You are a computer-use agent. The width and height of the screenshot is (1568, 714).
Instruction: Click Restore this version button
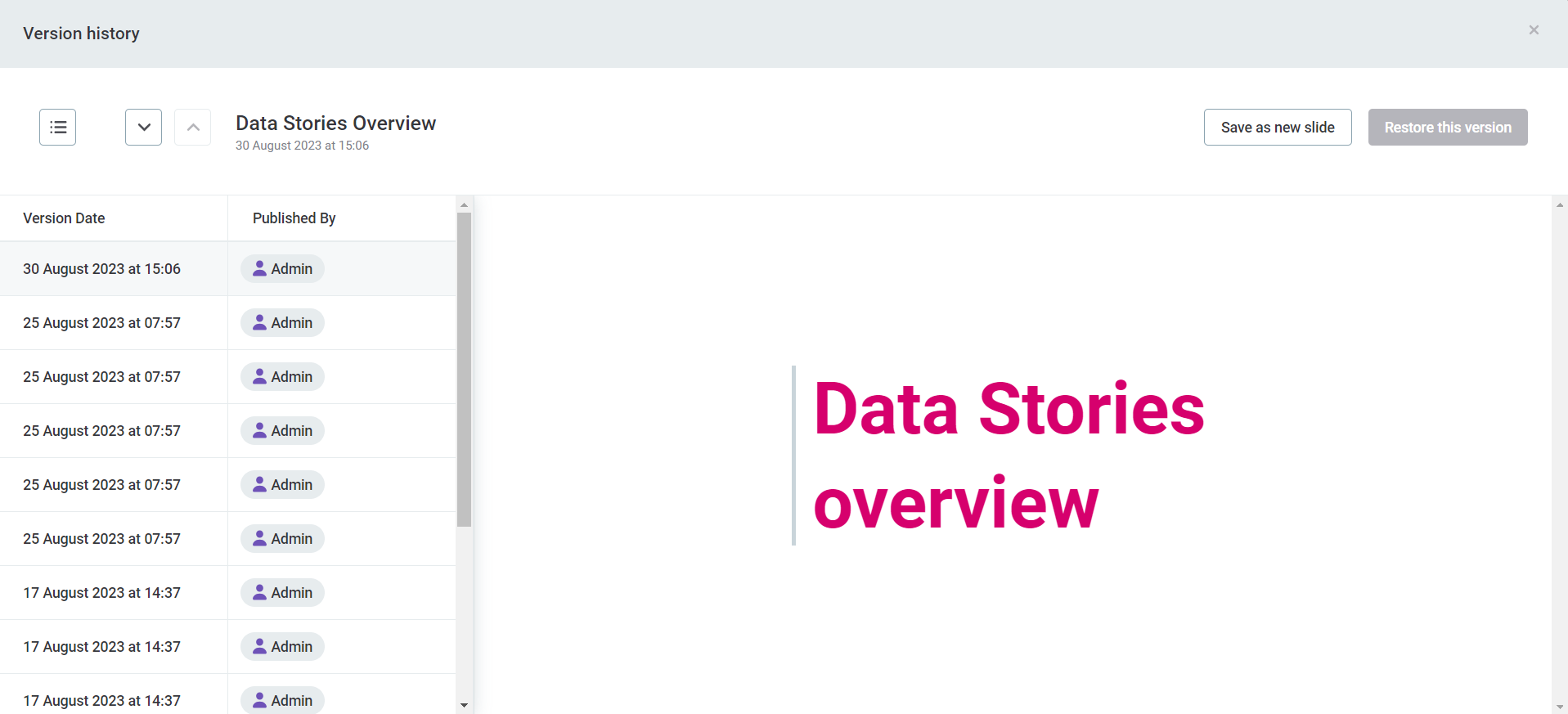[1447, 128]
